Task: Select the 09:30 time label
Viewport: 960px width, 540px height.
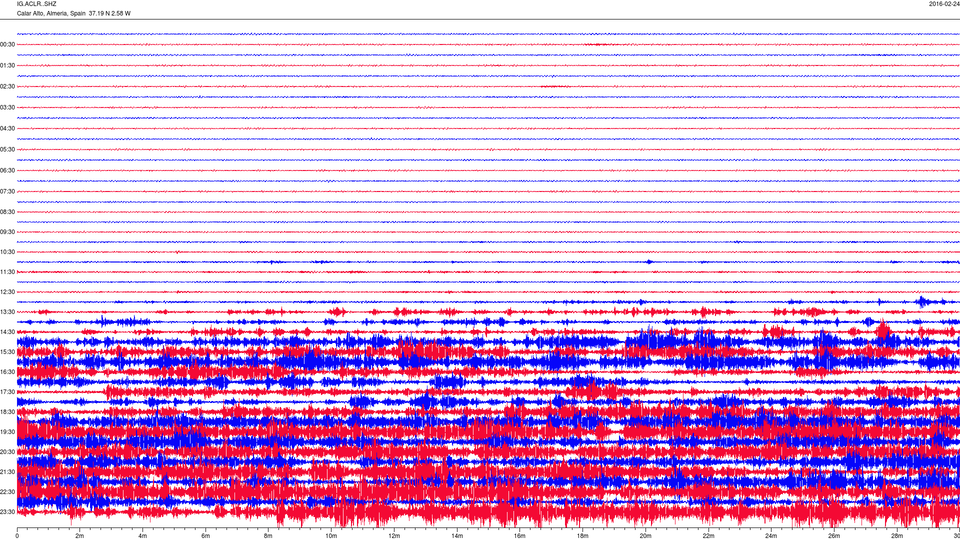Action: pos(7,232)
